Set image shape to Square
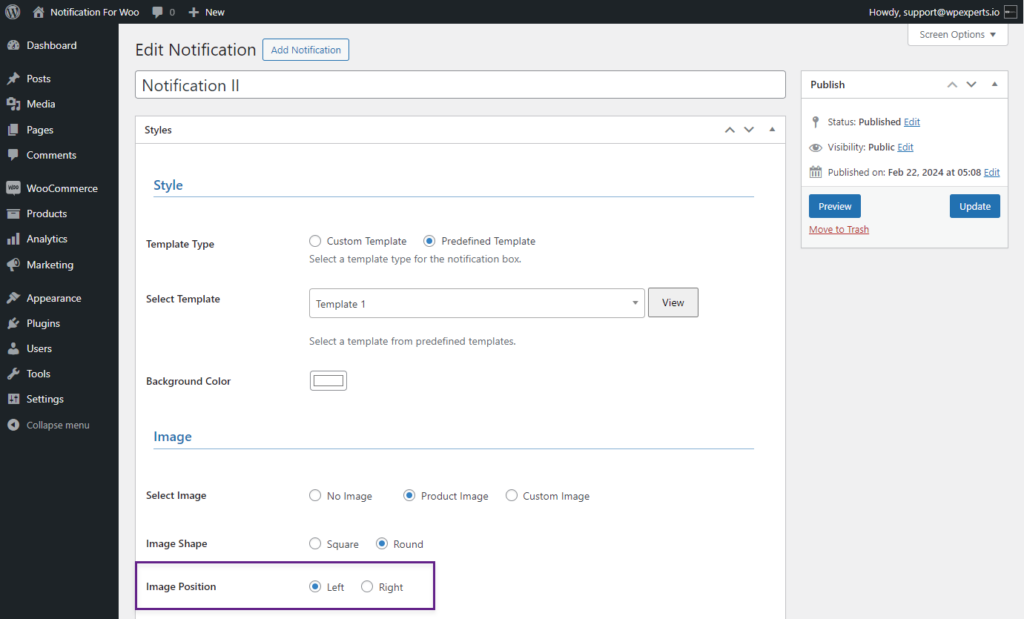 pos(315,543)
